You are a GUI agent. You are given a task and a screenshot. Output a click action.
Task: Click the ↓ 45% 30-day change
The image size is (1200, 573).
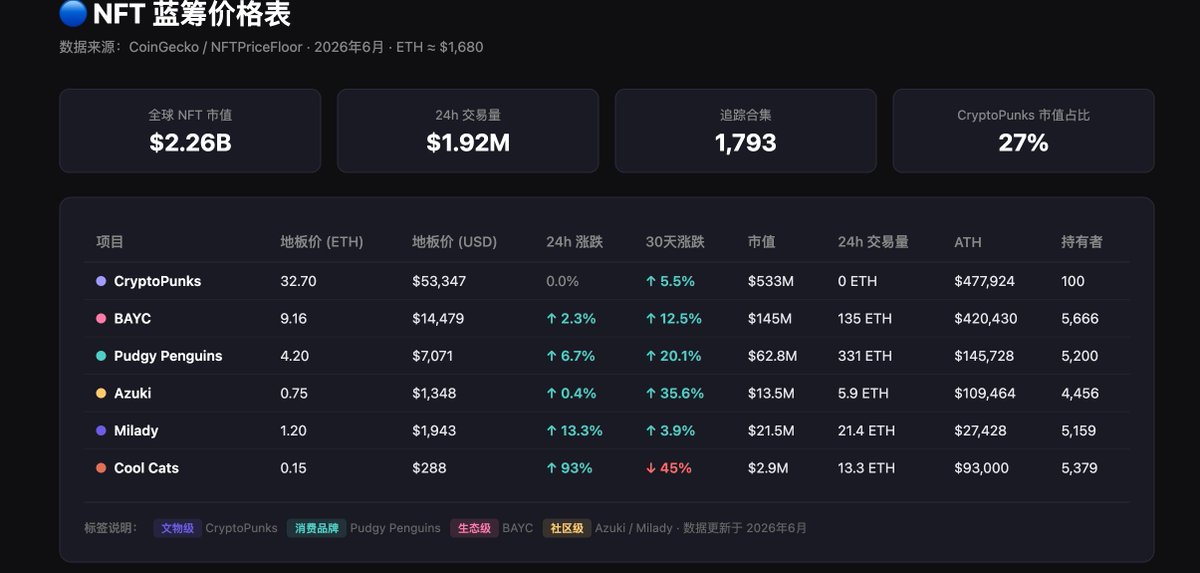coord(669,468)
